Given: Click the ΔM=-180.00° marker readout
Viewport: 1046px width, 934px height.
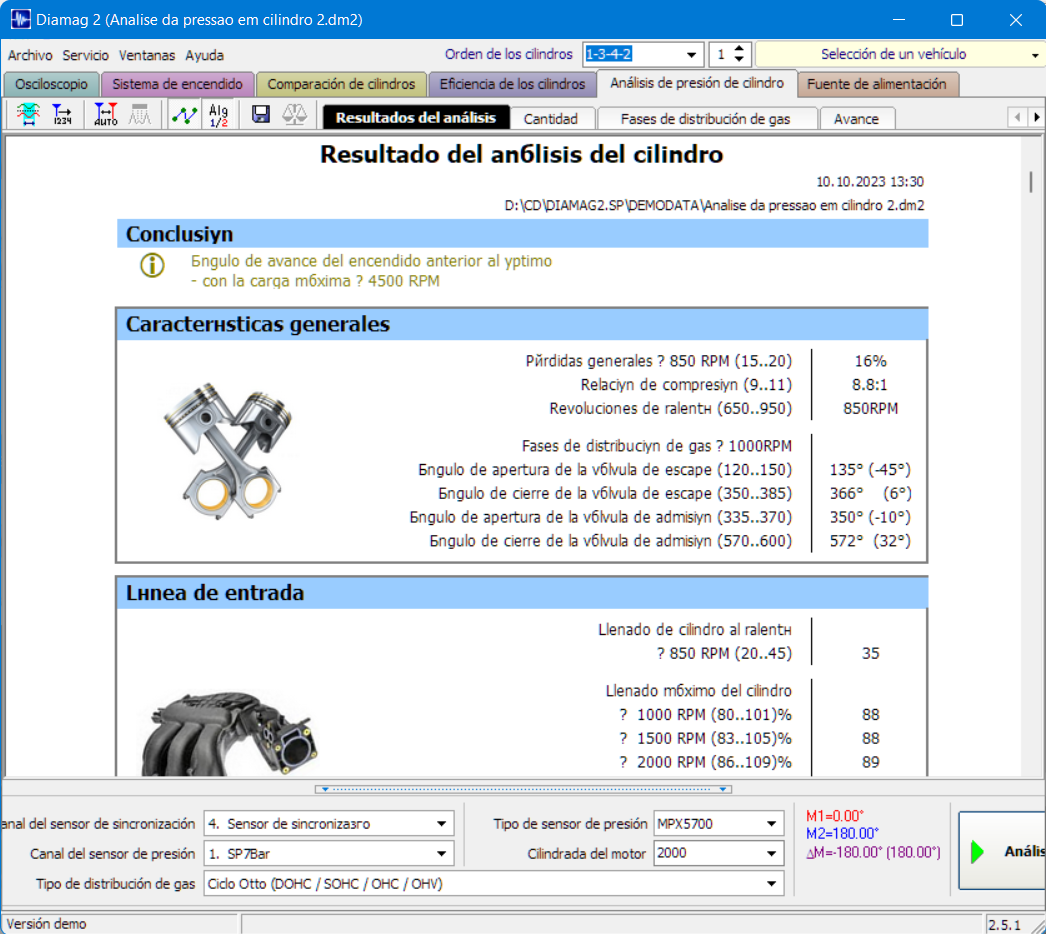Looking at the screenshot, I should tap(873, 852).
